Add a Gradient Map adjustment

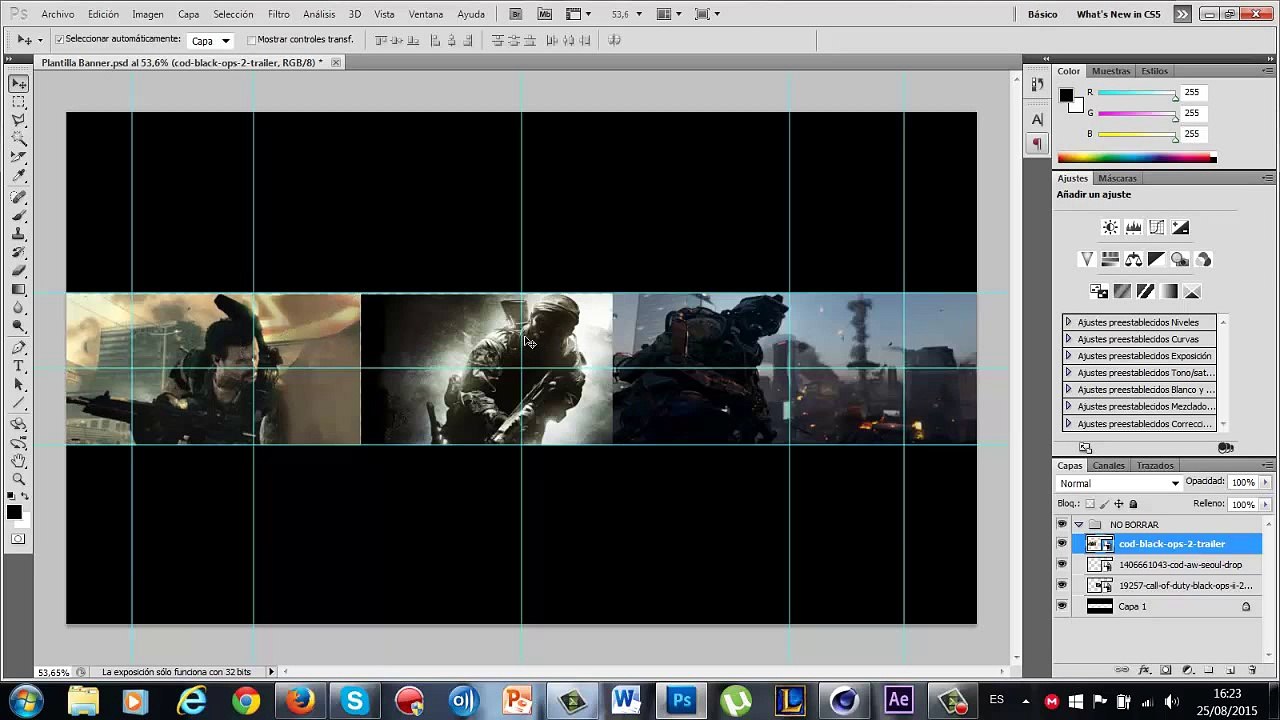(1169, 291)
